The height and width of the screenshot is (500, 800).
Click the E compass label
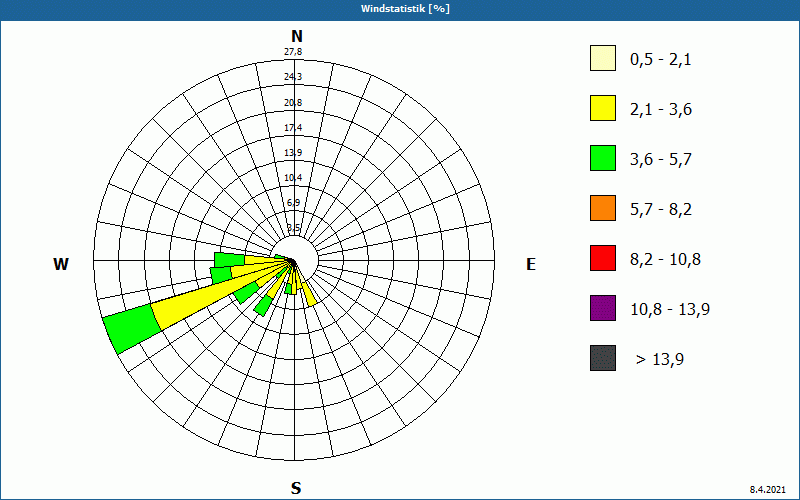(531, 264)
